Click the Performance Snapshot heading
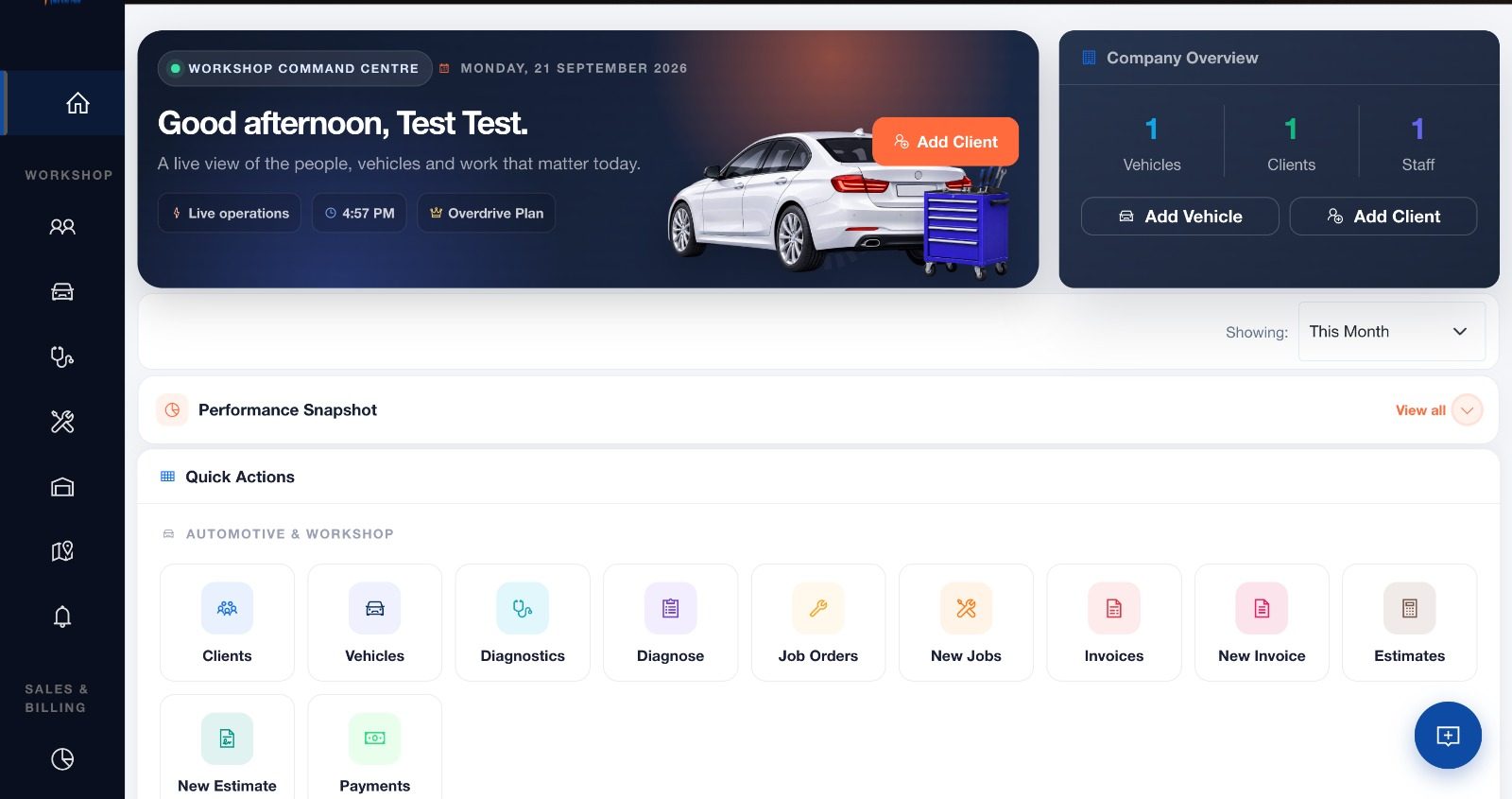 click(287, 410)
